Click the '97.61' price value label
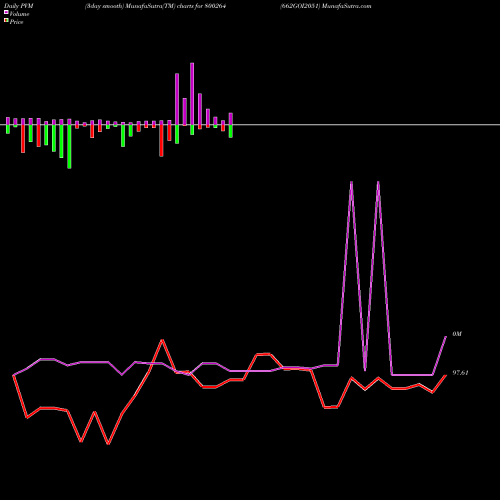Screen dimensions: 500x500 tap(460, 373)
